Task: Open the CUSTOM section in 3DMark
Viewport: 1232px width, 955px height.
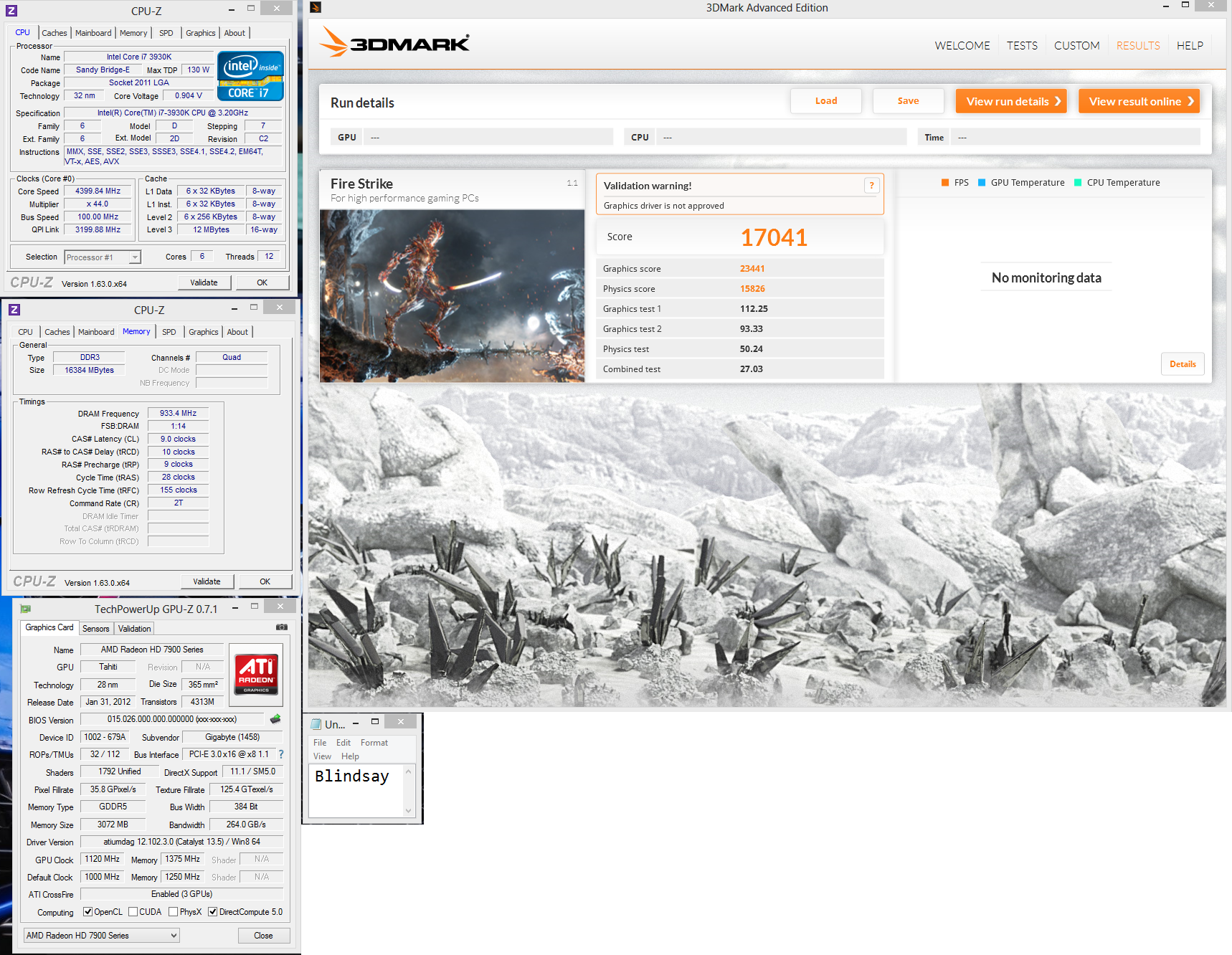Action: coord(1076,46)
